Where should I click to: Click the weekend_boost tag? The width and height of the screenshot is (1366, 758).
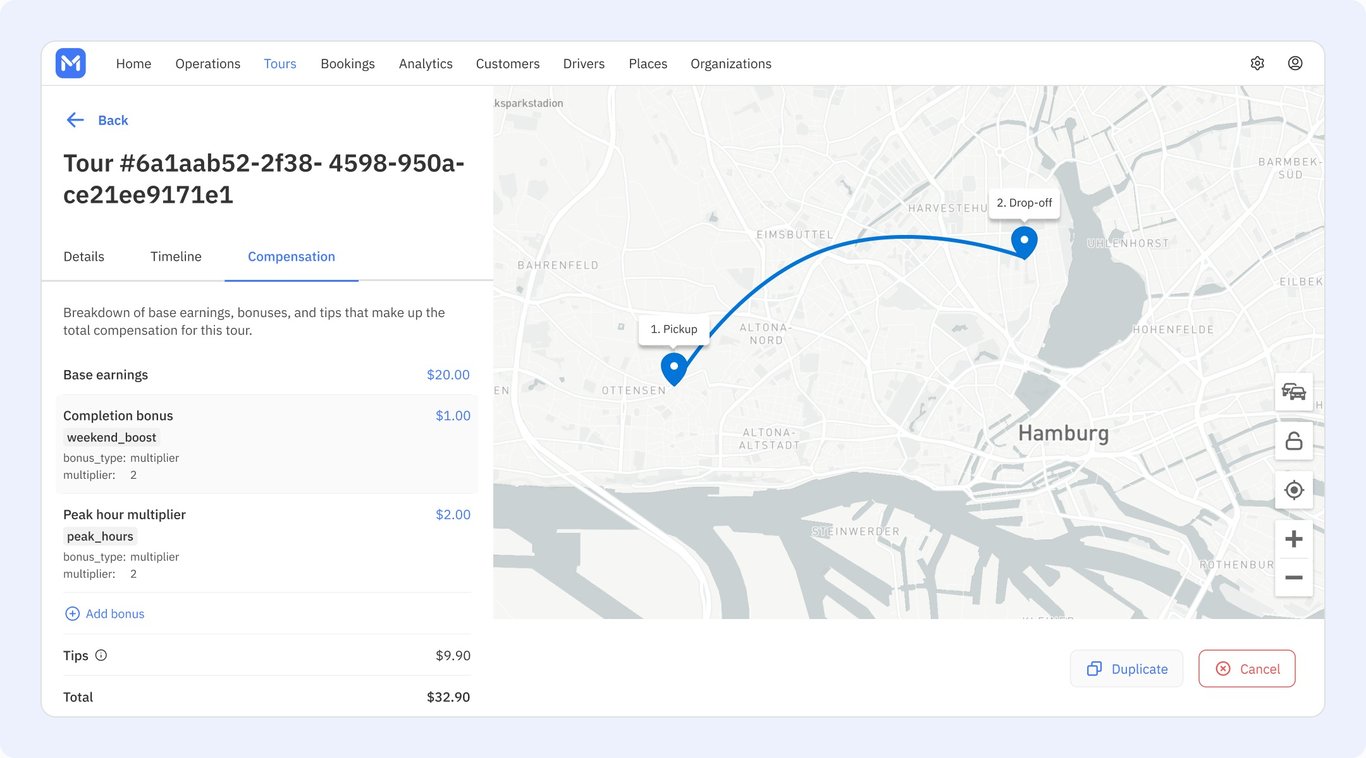coord(112,437)
